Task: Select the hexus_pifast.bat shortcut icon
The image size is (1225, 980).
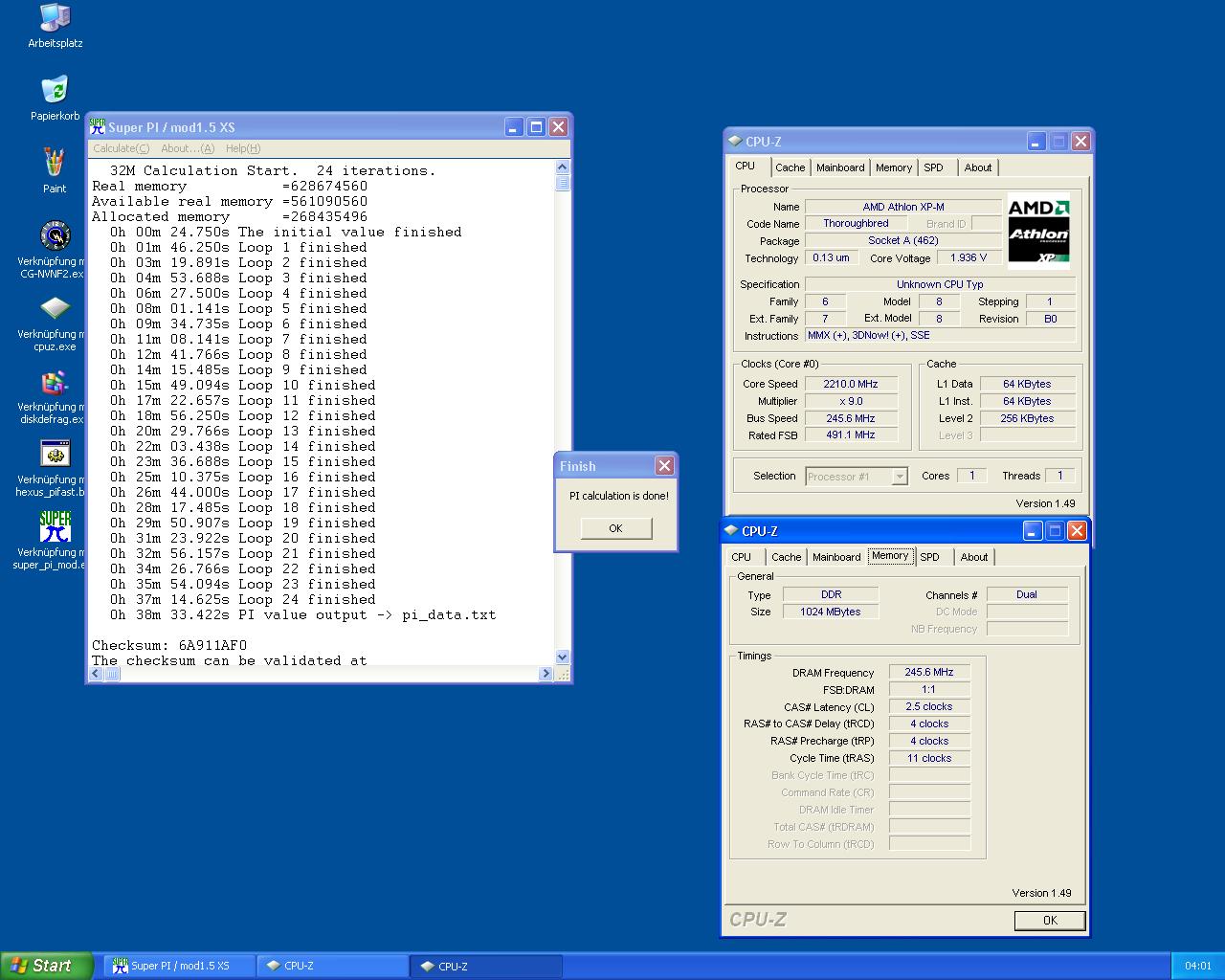Action: tap(55, 468)
